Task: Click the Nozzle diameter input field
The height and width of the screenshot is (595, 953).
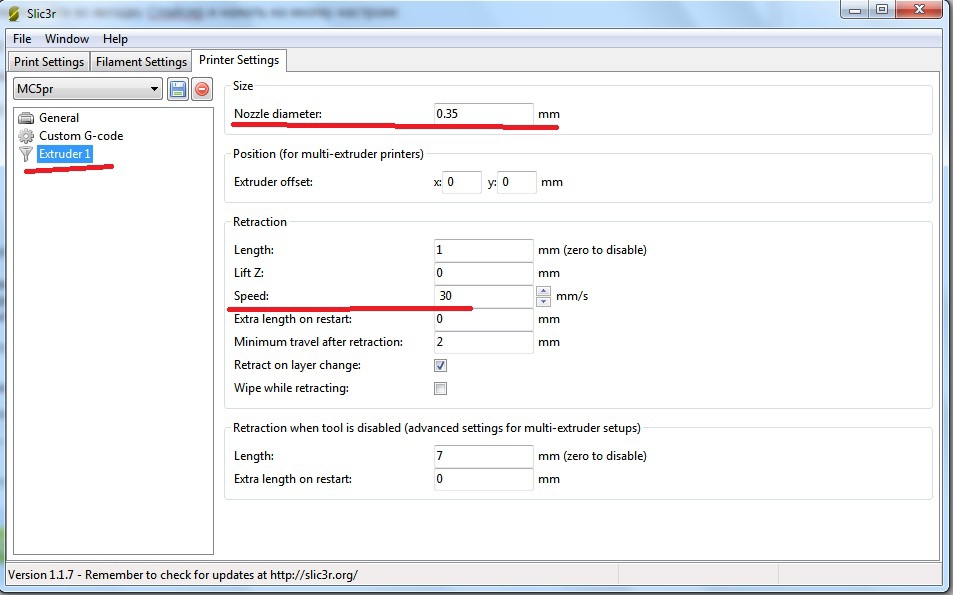Action: [x=483, y=114]
